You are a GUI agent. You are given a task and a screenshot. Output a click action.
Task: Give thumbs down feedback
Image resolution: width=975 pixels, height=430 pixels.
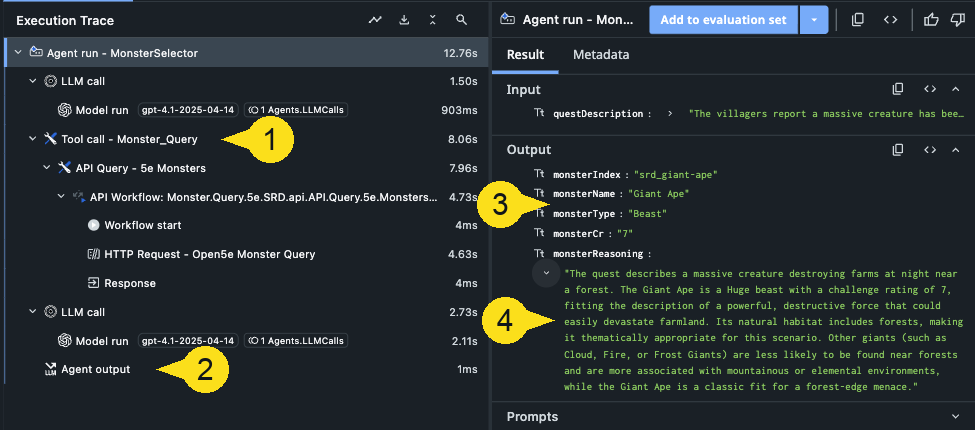coord(958,20)
